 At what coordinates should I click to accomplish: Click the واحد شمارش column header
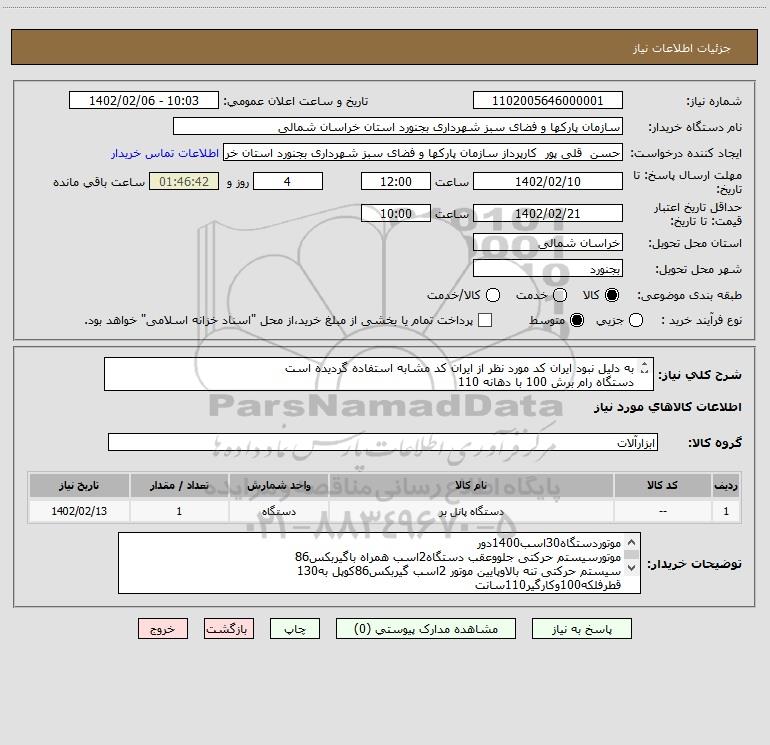click(278, 485)
